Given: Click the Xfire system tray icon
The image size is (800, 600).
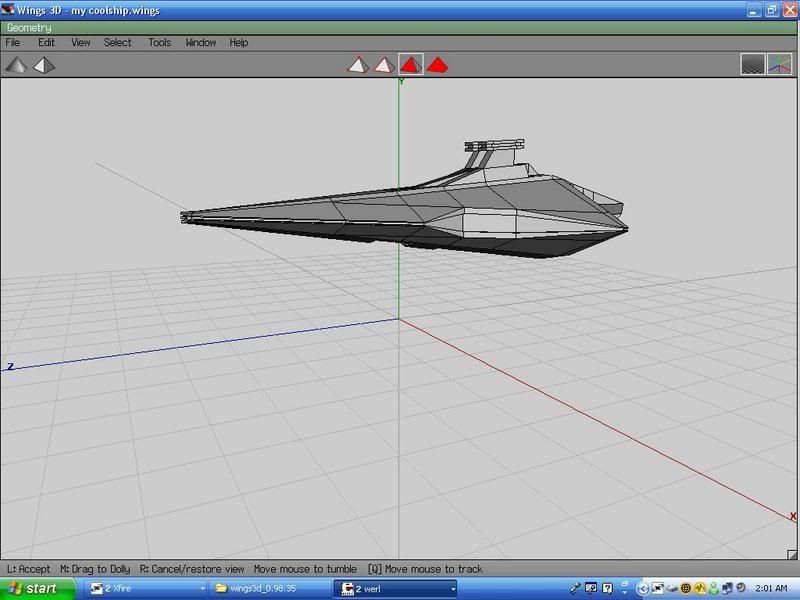Looking at the screenshot, I should (658, 588).
